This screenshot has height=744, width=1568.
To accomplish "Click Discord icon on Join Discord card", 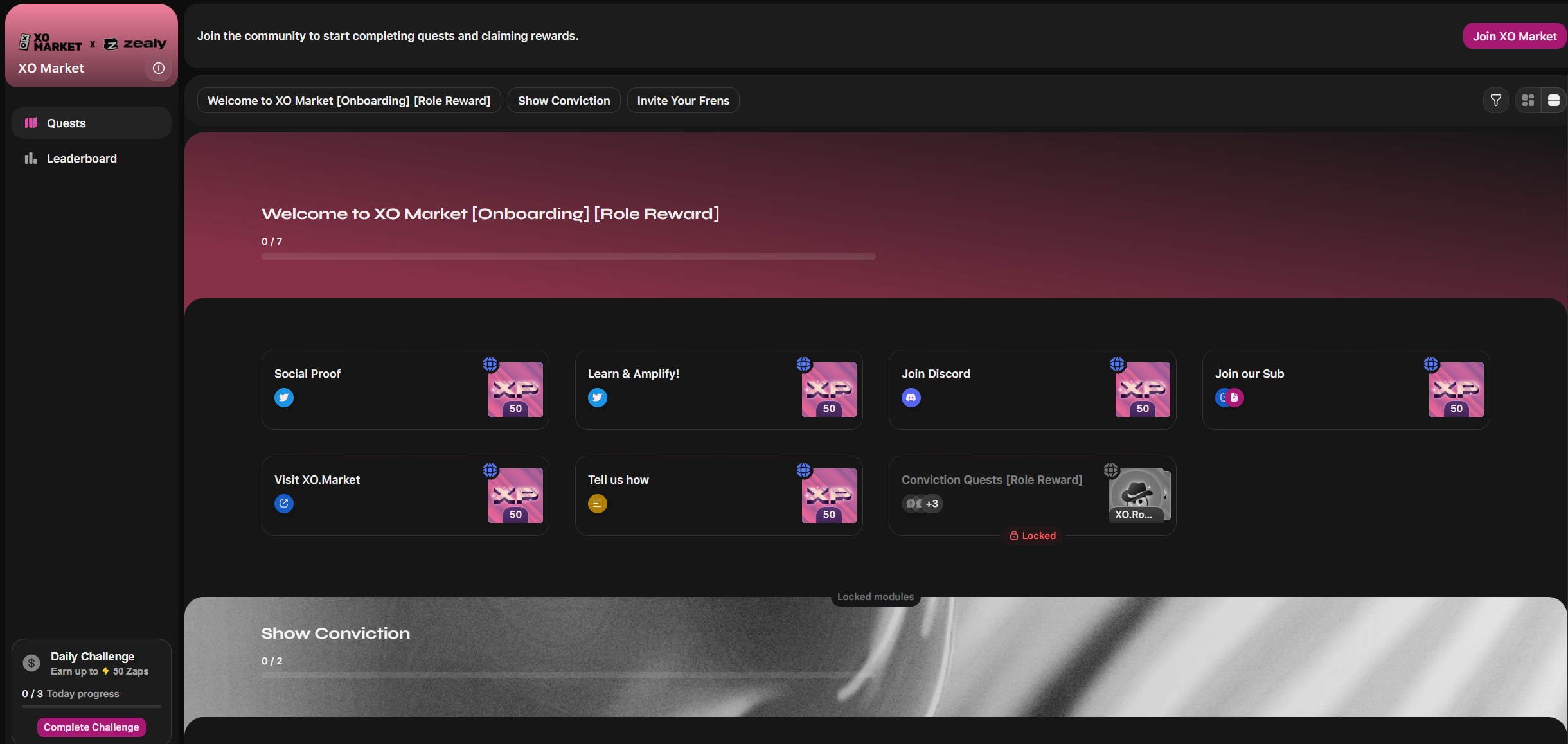I will [911, 398].
